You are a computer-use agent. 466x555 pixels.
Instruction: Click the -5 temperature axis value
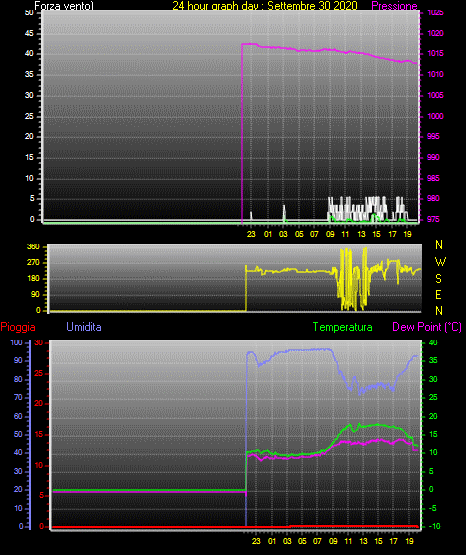pos(433,508)
